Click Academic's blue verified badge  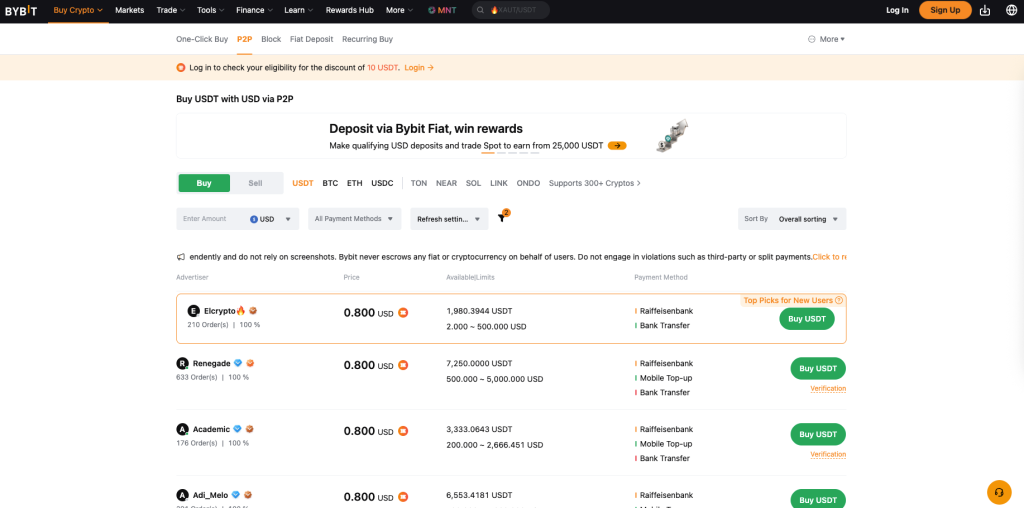pyautogui.click(x=238, y=429)
